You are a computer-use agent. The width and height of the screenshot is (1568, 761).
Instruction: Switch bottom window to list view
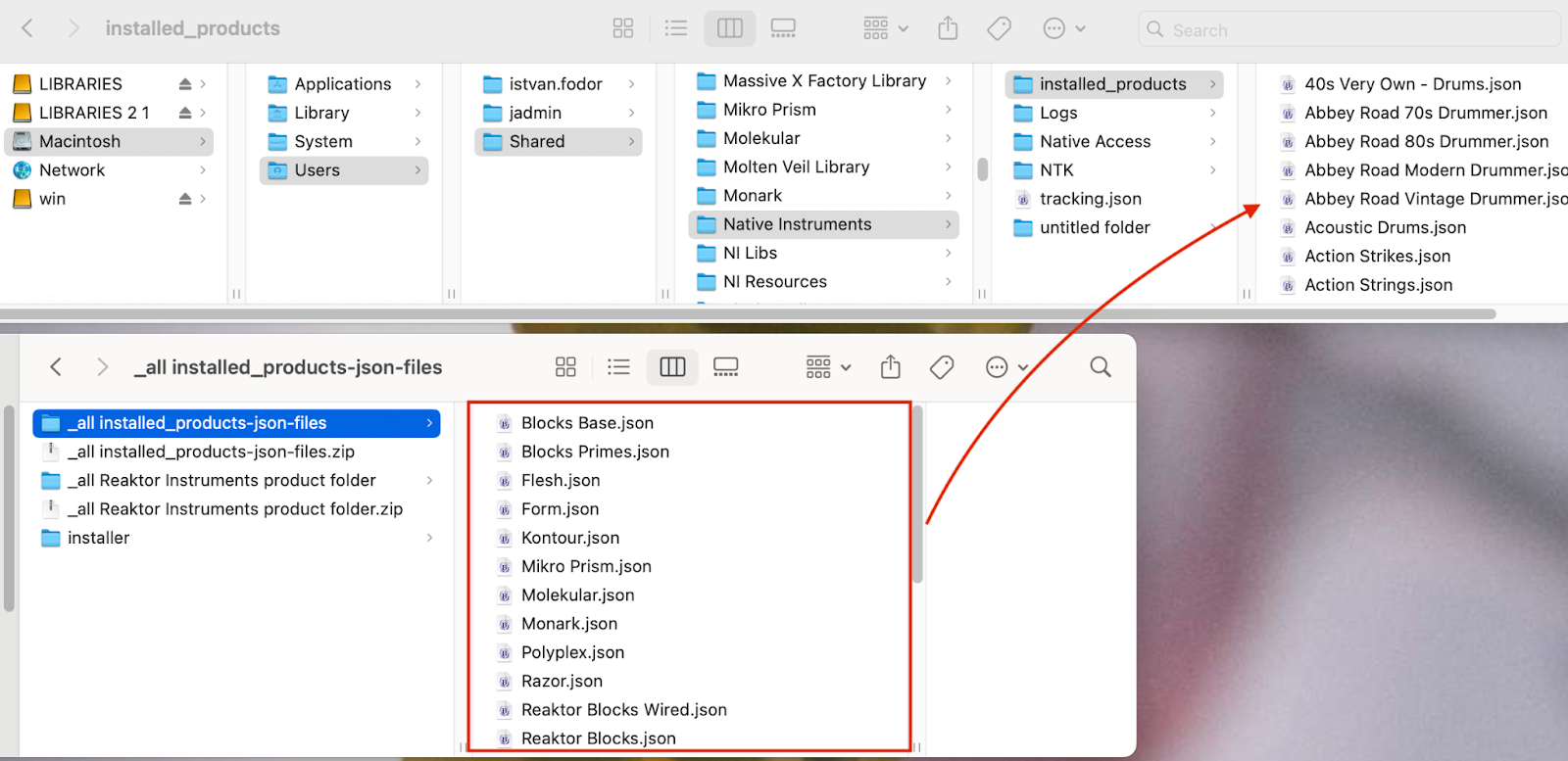click(x=618, y=367)
